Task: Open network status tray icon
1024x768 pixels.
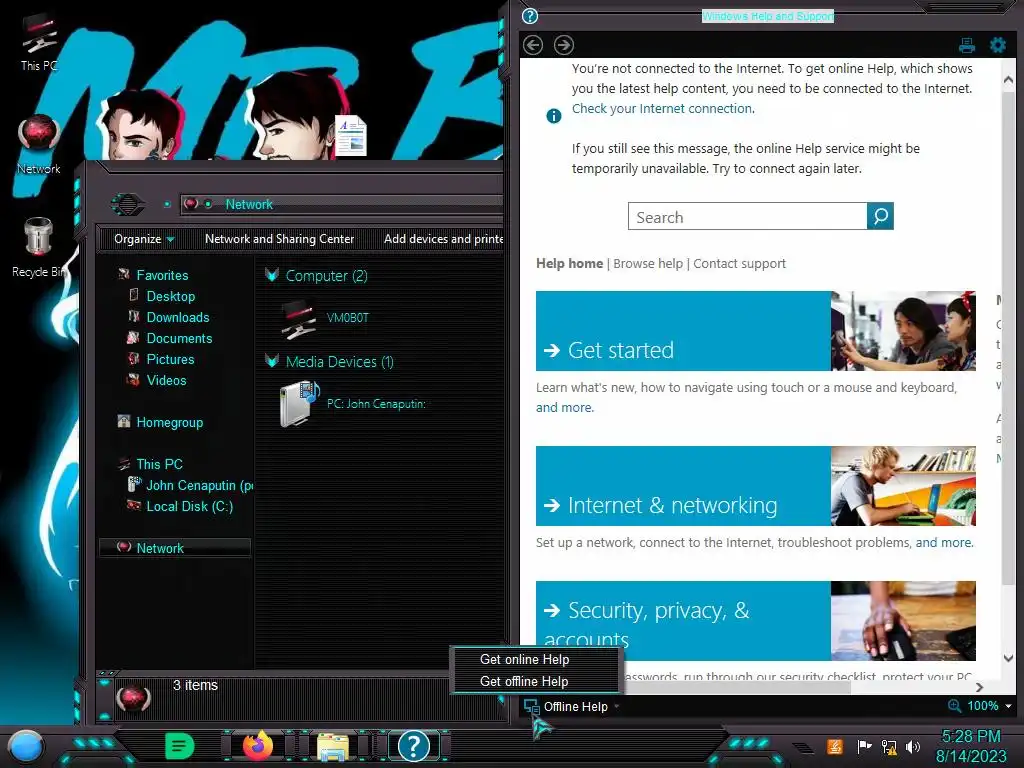Action: pos(889,746)
